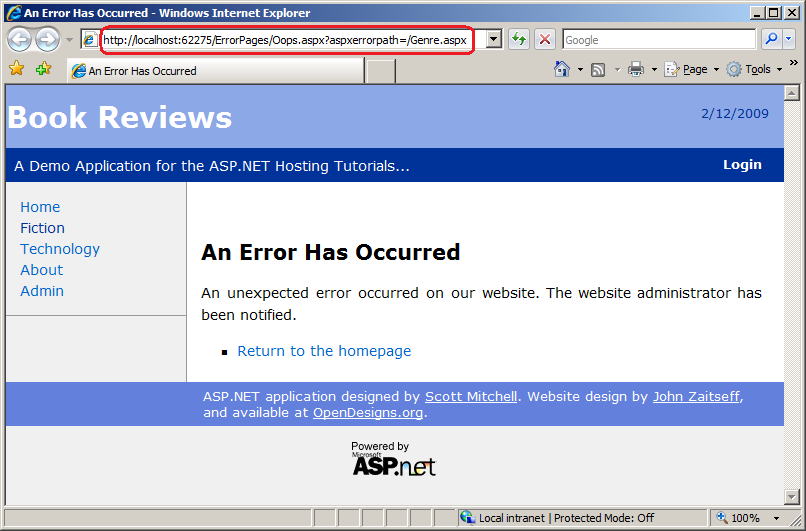Image resolution: width=806 pixels, height=531 pixels.
Task: Open the Favorites Center star icon
Action: 16,69
